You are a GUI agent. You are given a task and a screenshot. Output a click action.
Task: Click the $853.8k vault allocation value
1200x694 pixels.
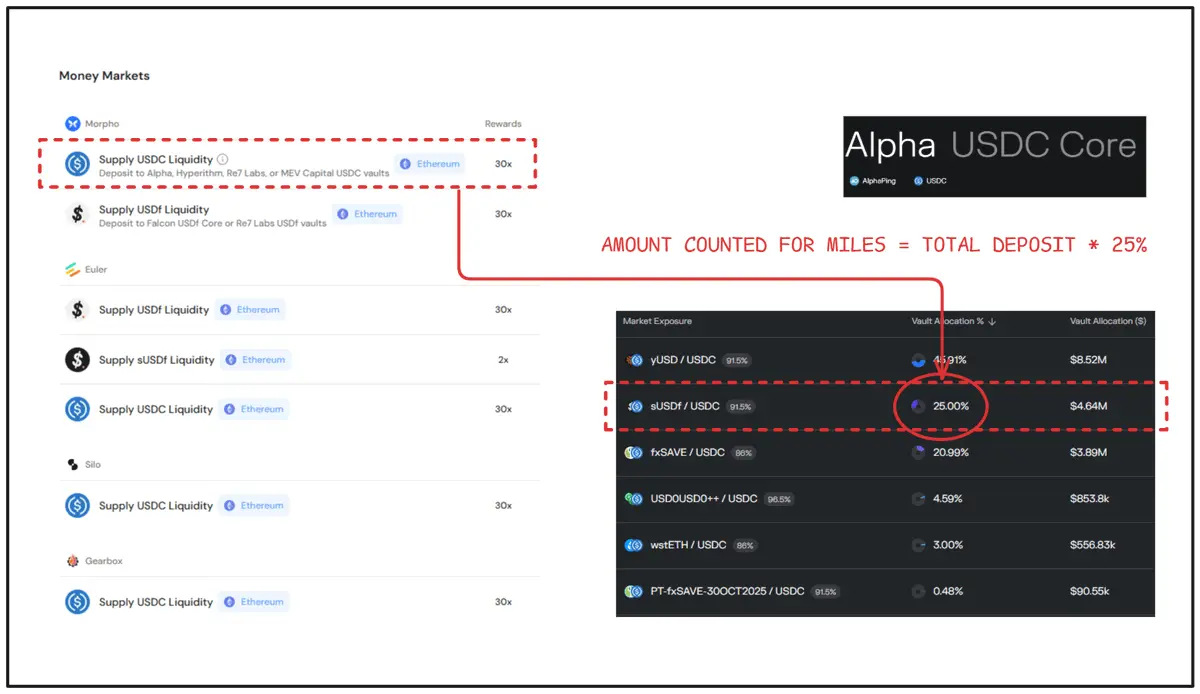point(1091,499)
